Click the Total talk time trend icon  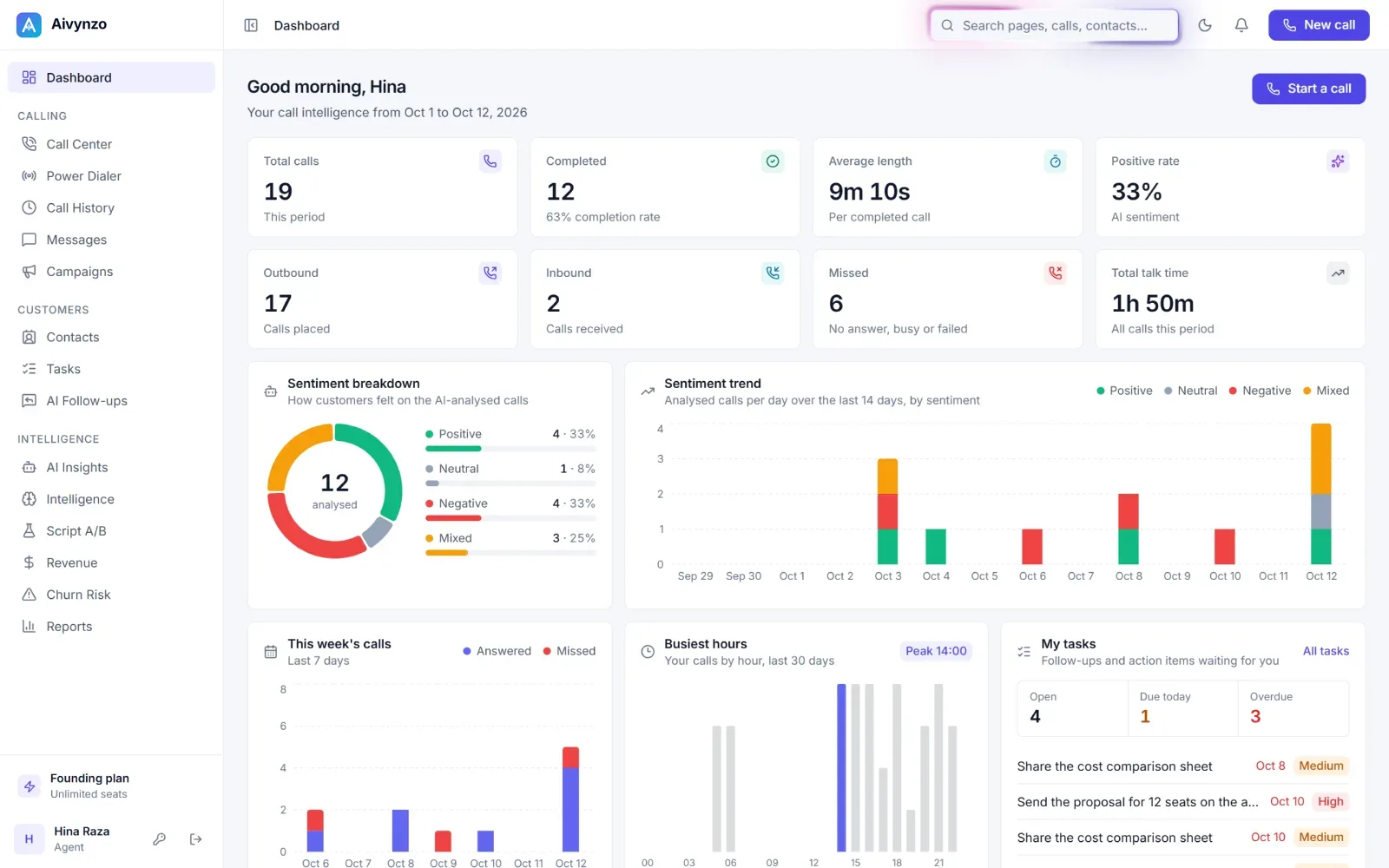(1338, 273)
